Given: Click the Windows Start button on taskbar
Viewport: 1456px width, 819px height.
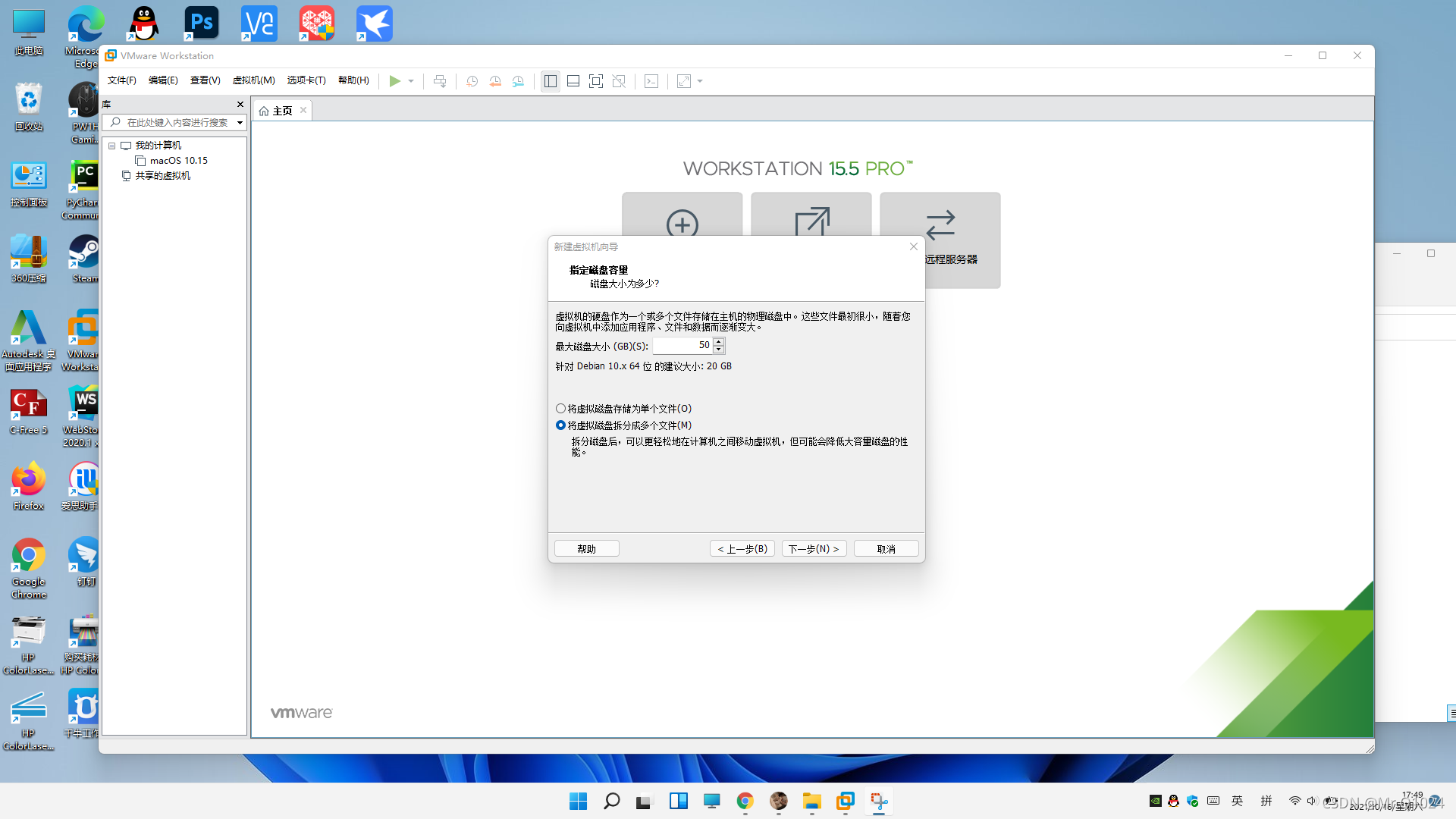Looking at the screenshot, I should [578, 802].
